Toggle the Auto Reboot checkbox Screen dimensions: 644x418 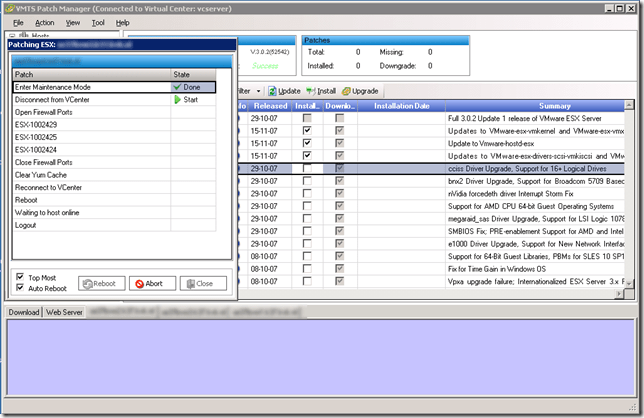pyautogui.click(x=20, y=287)
